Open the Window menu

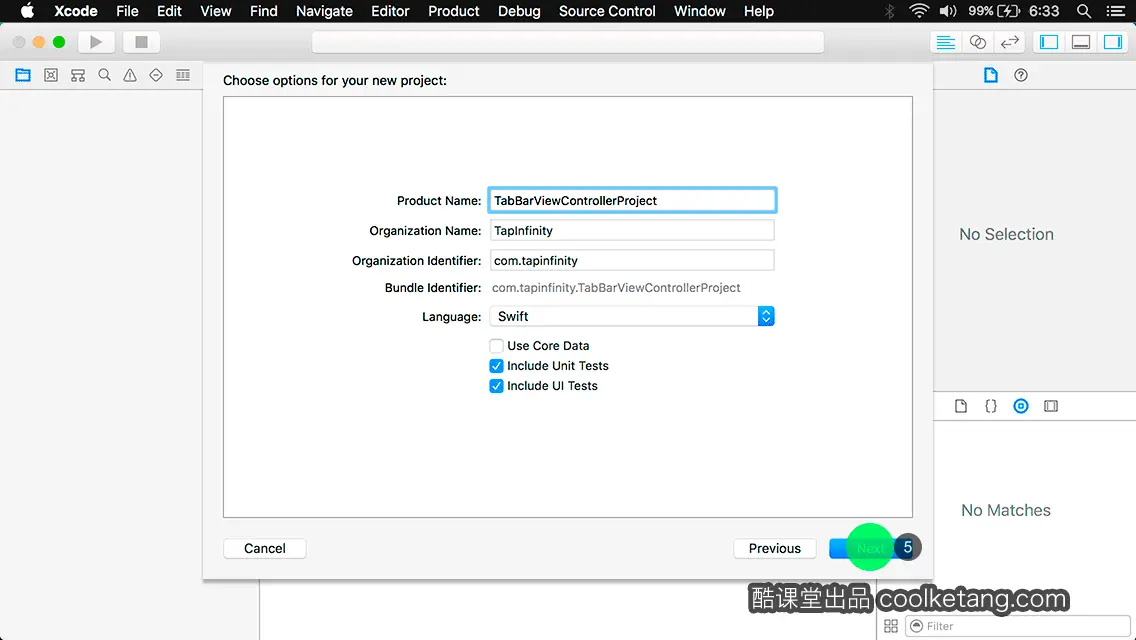700,11
